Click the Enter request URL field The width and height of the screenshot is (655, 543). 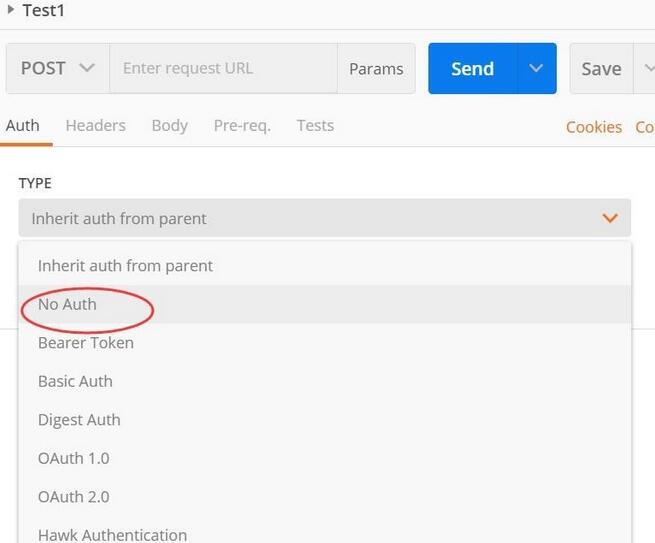(x=223, y=68)
